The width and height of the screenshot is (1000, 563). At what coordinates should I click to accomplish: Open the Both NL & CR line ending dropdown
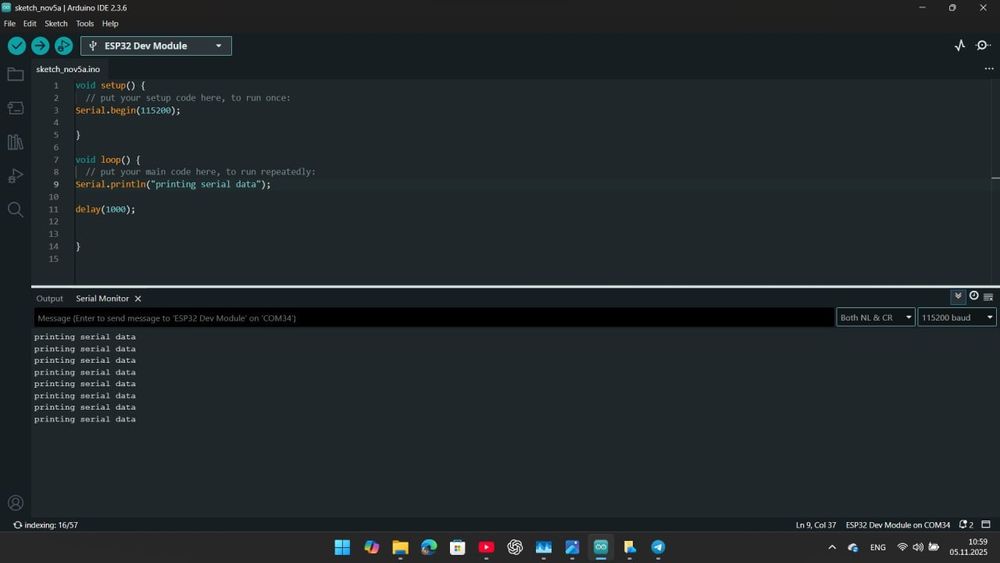(x=876, y=318)
